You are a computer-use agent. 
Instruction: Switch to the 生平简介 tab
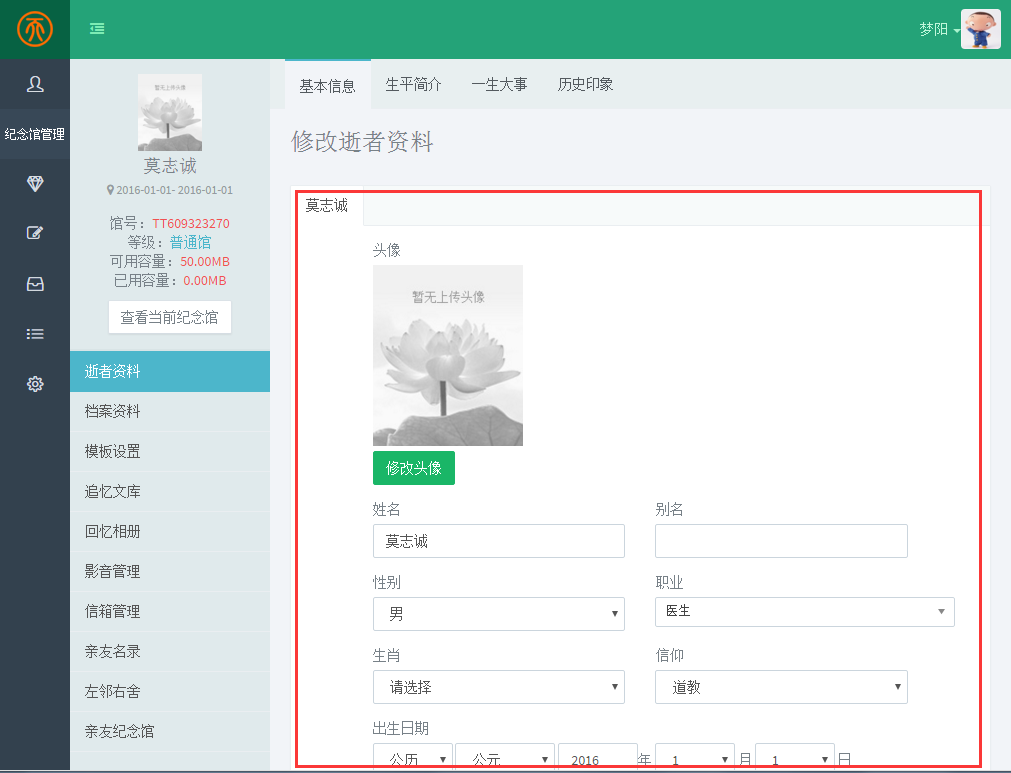click(413, 84)
